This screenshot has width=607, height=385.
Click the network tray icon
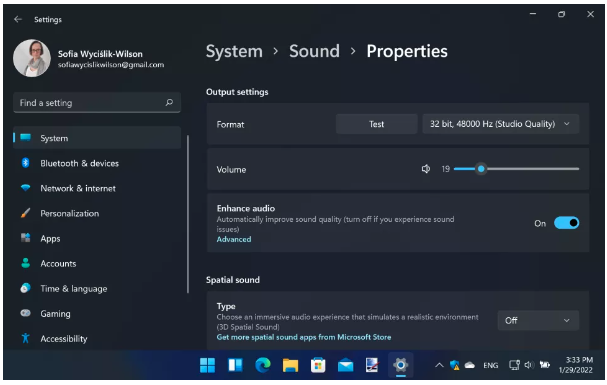pos(514,365)
